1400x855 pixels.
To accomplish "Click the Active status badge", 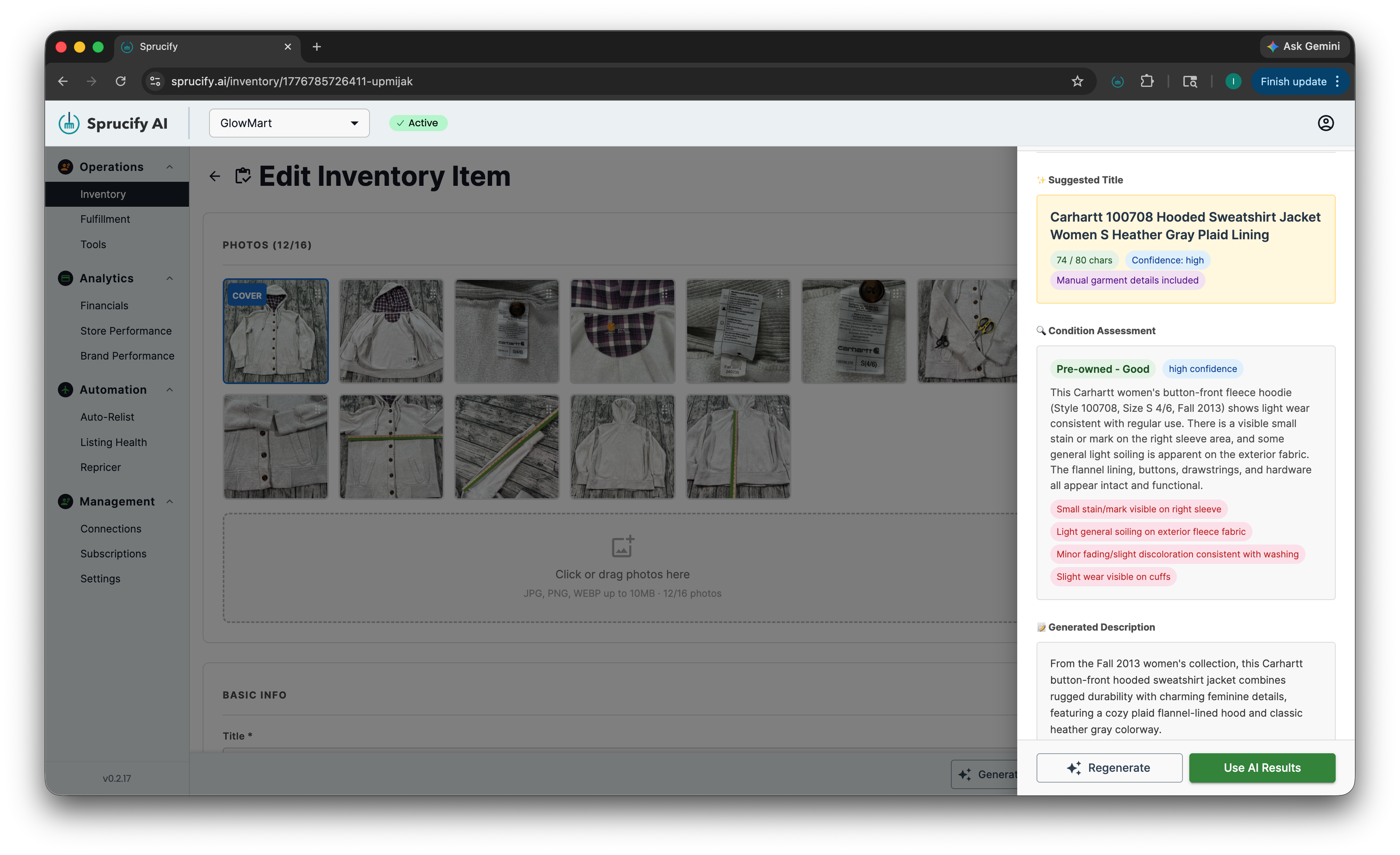I will click(418, 123).
